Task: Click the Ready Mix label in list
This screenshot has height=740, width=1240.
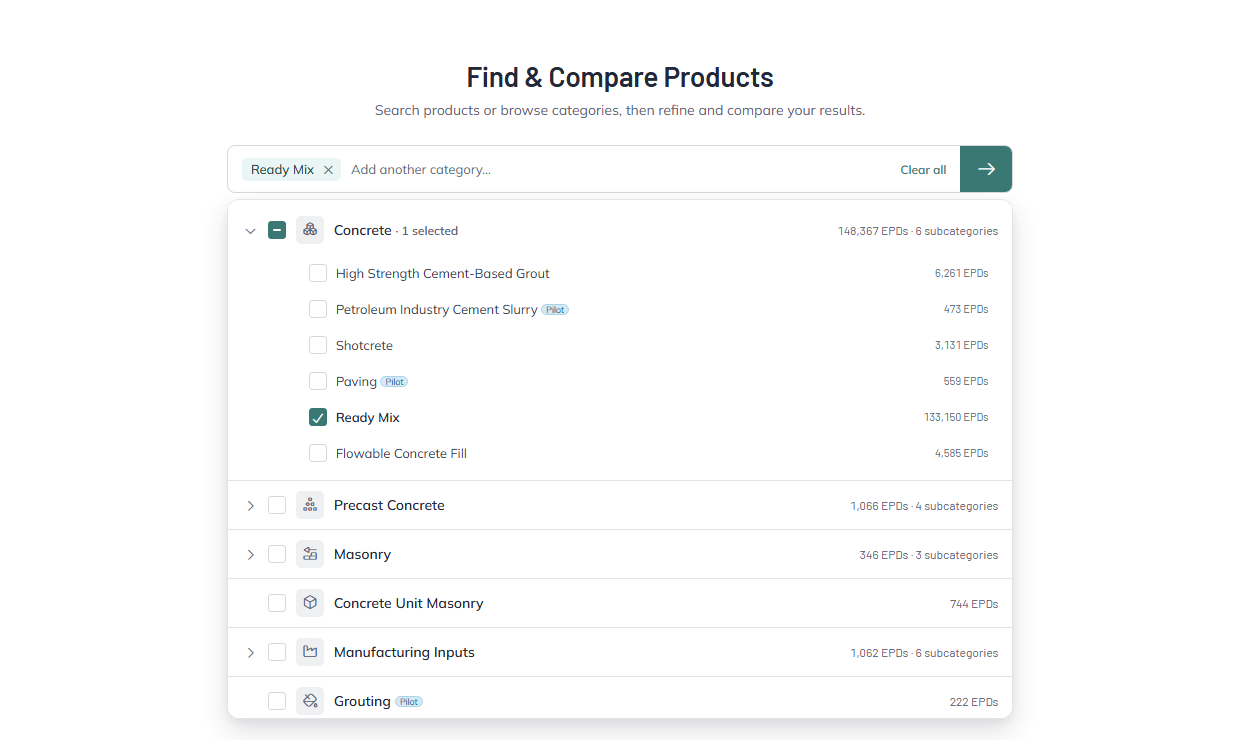Action: (x=368, y=417)
